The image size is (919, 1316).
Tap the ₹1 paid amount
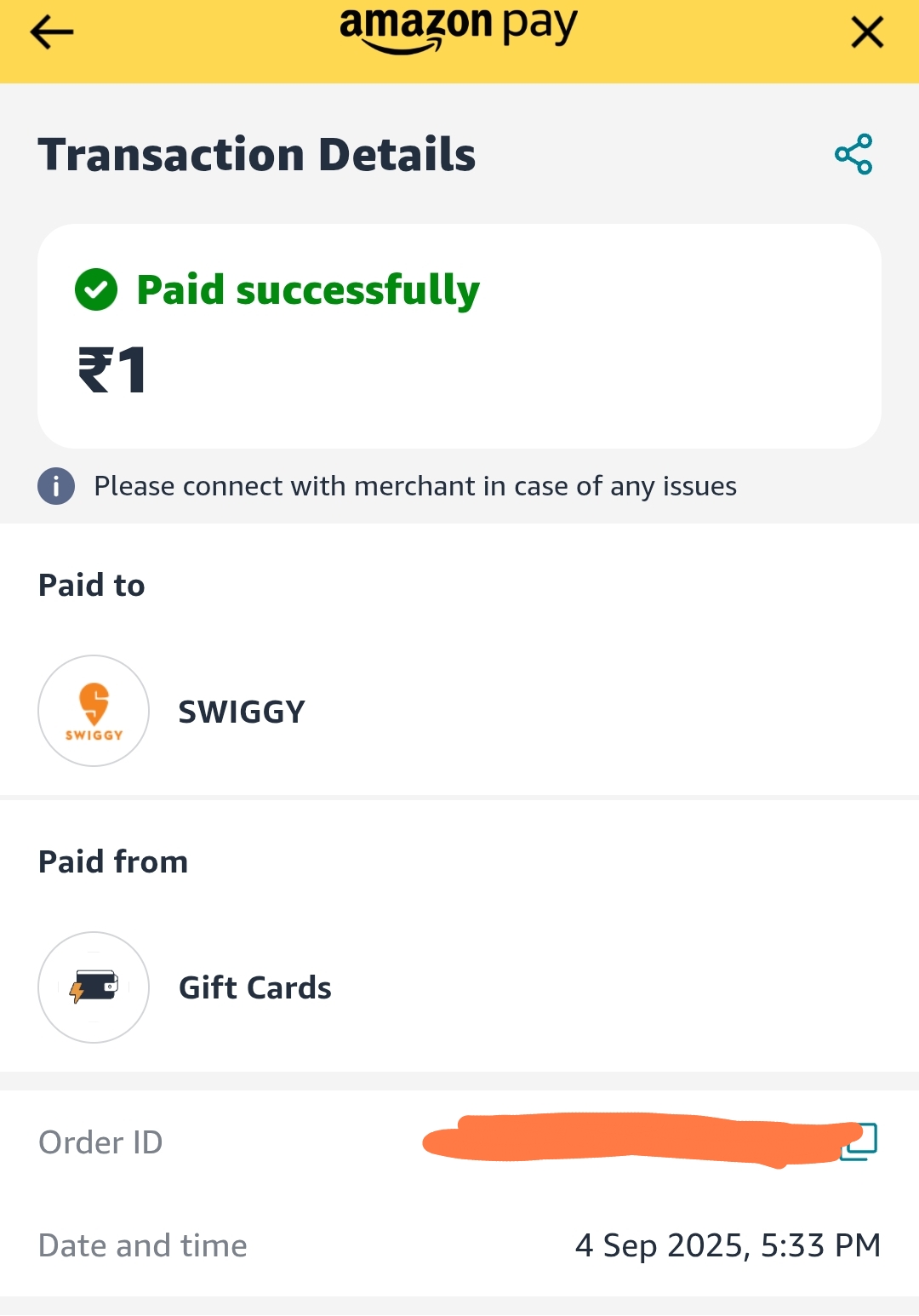tap(112, 370)
